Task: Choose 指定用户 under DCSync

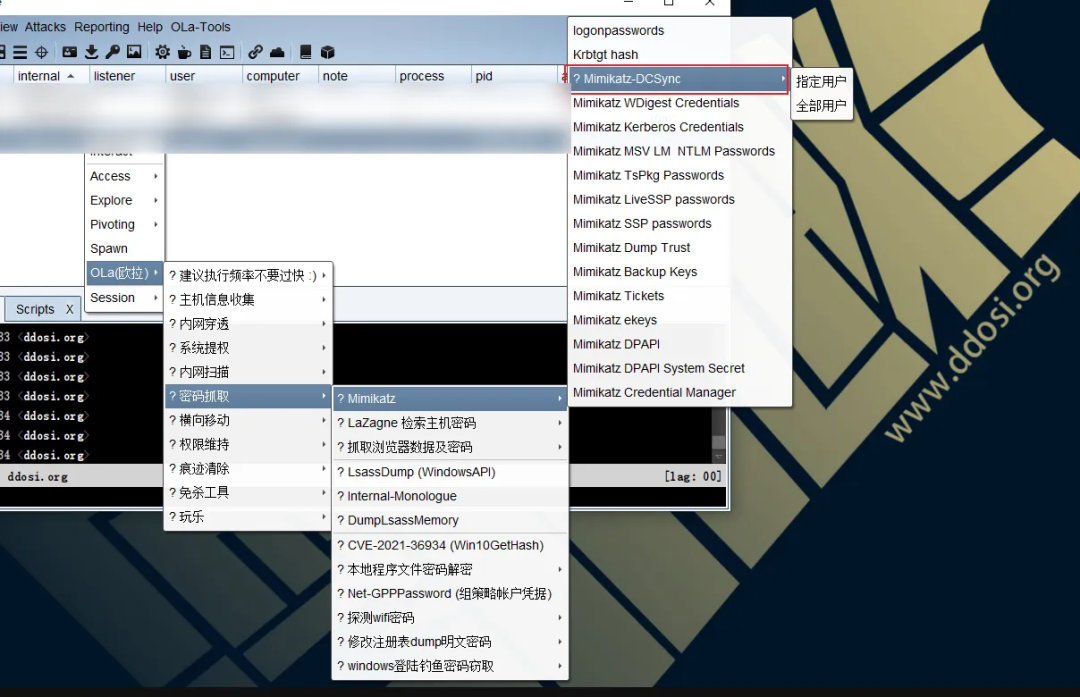Action: [822, 82]
